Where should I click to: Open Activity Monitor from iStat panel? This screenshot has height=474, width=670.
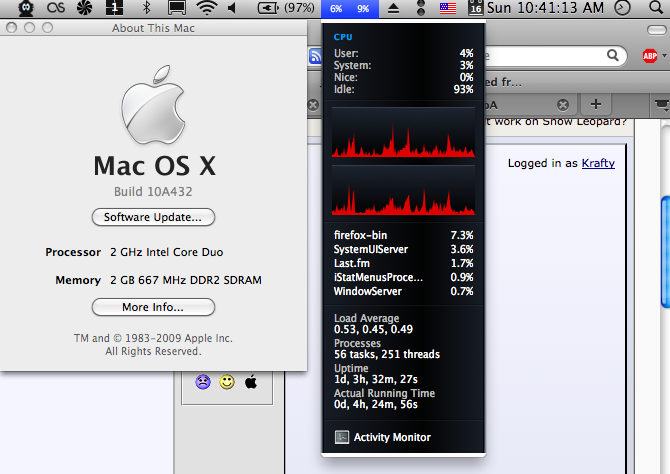392,437
